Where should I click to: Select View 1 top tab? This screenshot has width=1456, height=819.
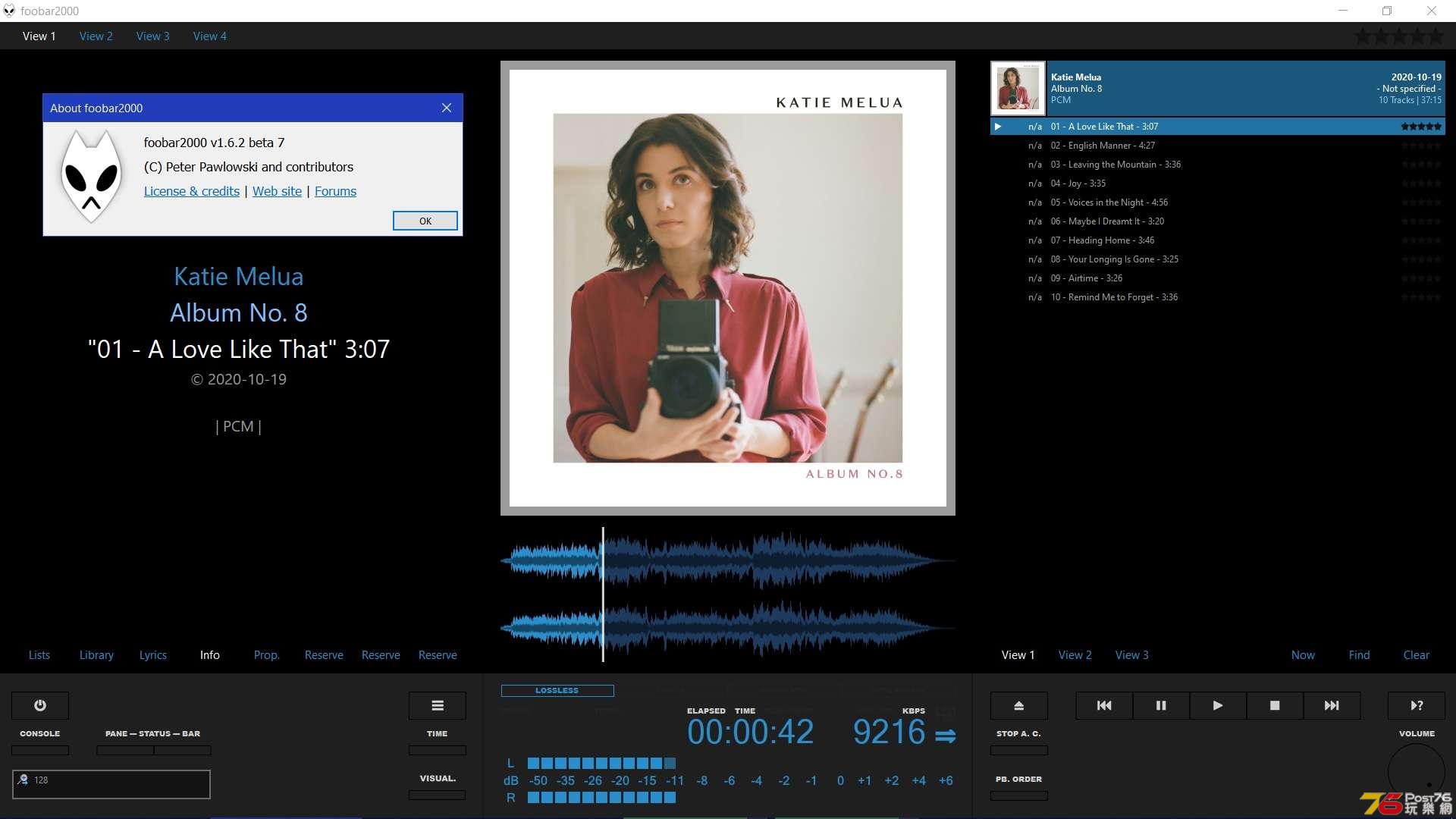point(39,36)
